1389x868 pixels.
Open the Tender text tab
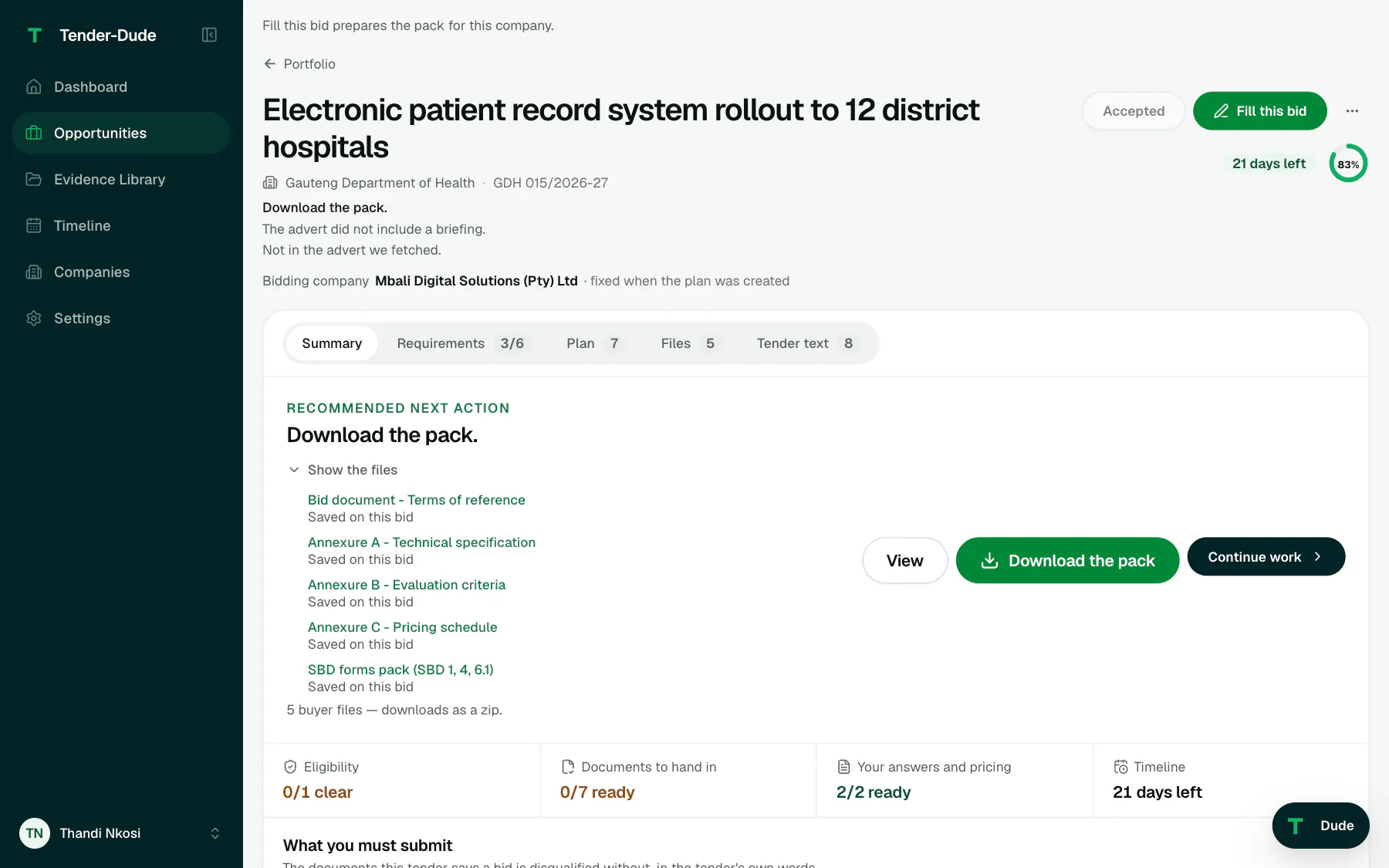pos(806,343)
